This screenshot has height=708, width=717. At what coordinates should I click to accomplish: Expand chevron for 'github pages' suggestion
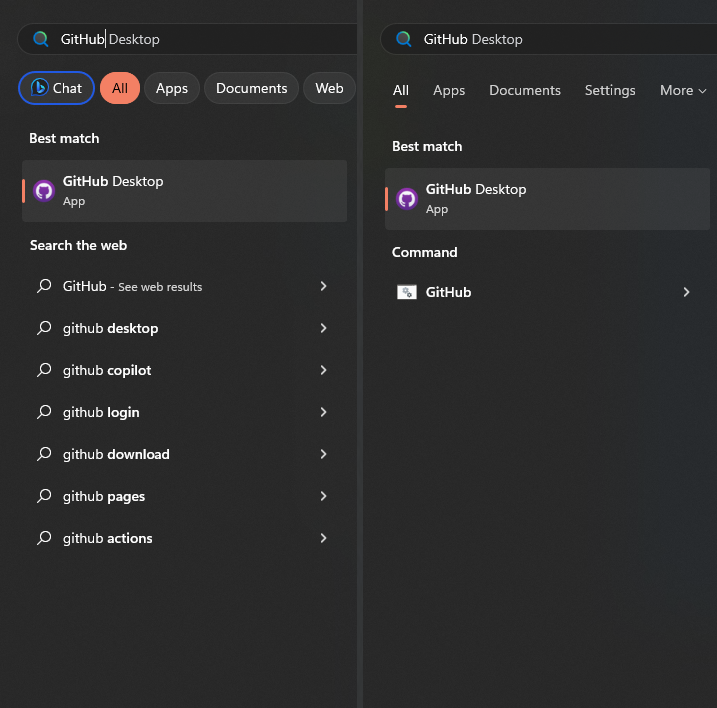coord(323,496)
